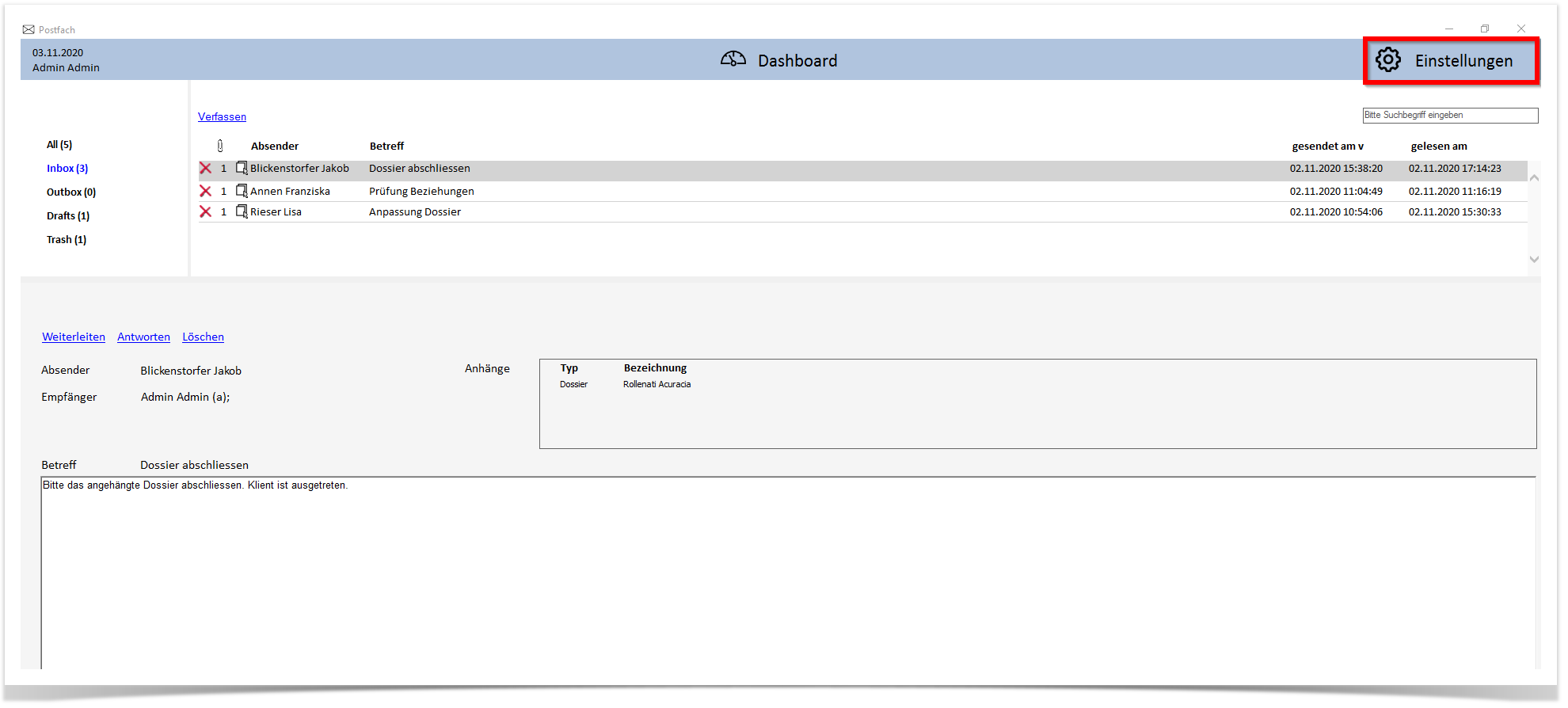The width and height of the screenshot is (1568, 708).
Task: Click the Dashboard title label
Action: [797, 61]
